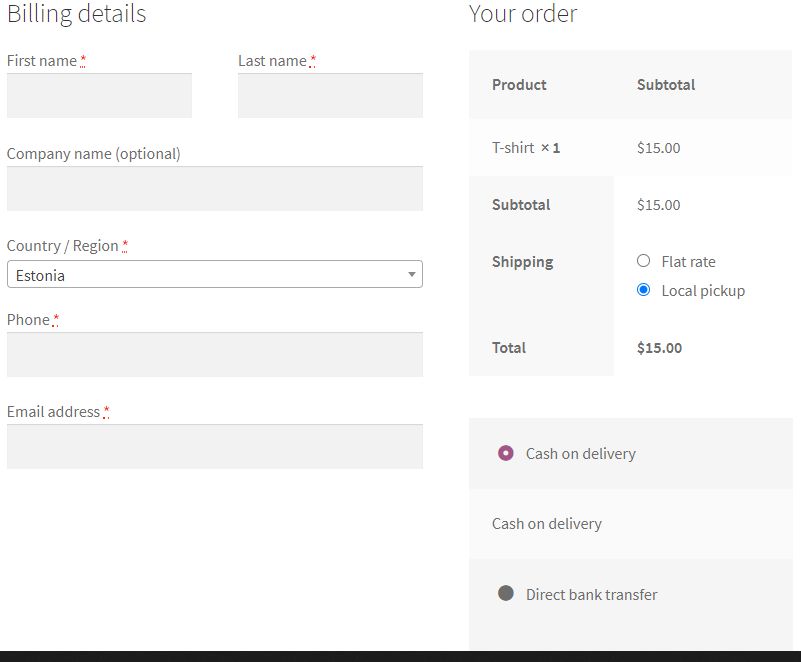
Task: Click the "Direct bank transfer" payment label
Action: [591, 595]
